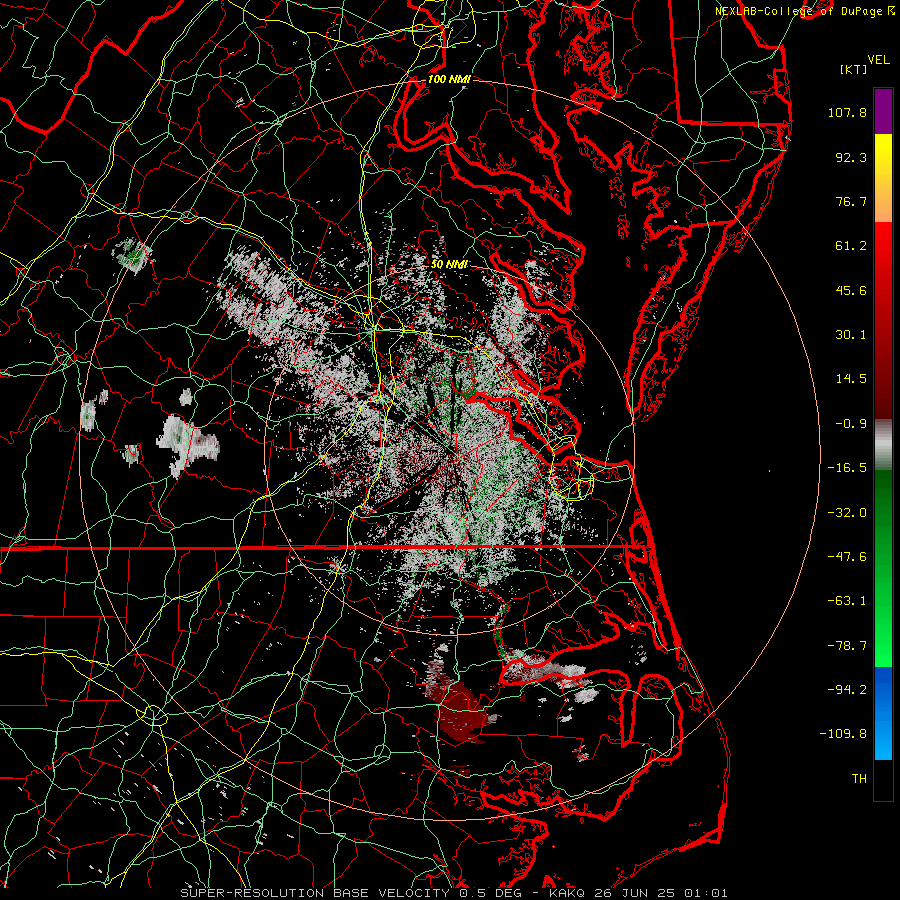Click the -0.9 velocity scale value
This screenshot has height=900, width=900.
pos(851,424)
